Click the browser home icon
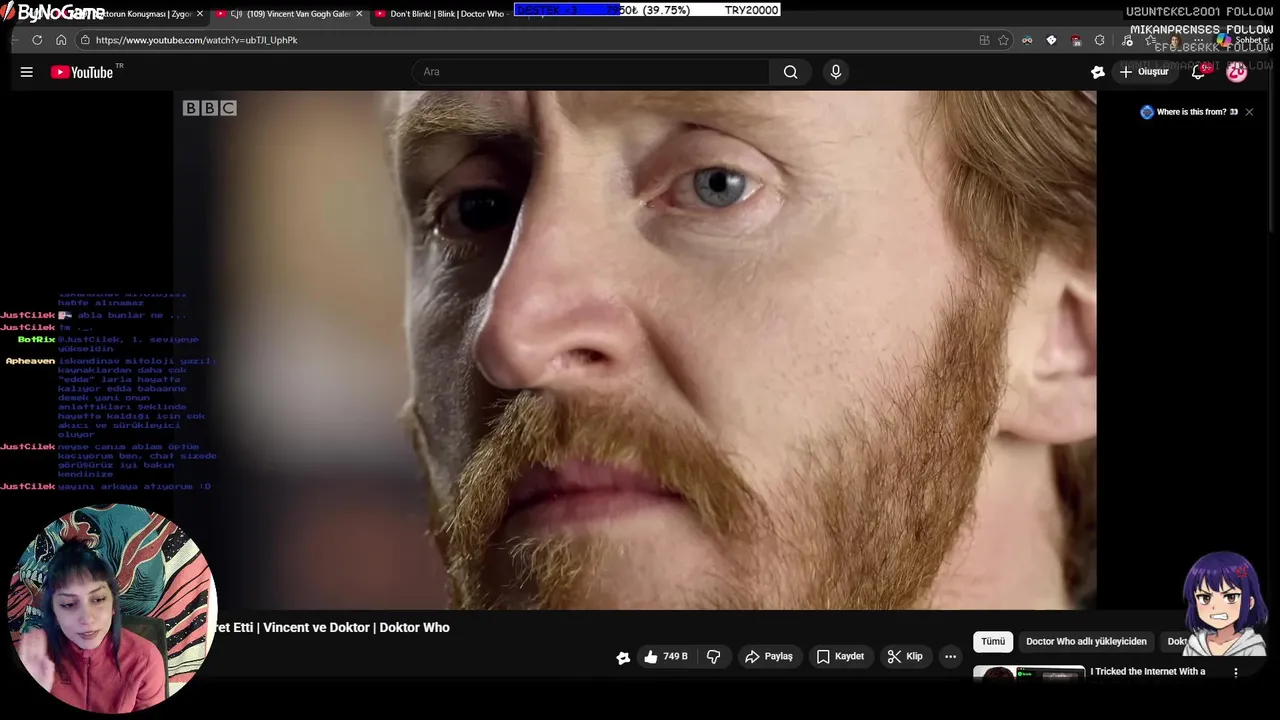 pos(61,40)
